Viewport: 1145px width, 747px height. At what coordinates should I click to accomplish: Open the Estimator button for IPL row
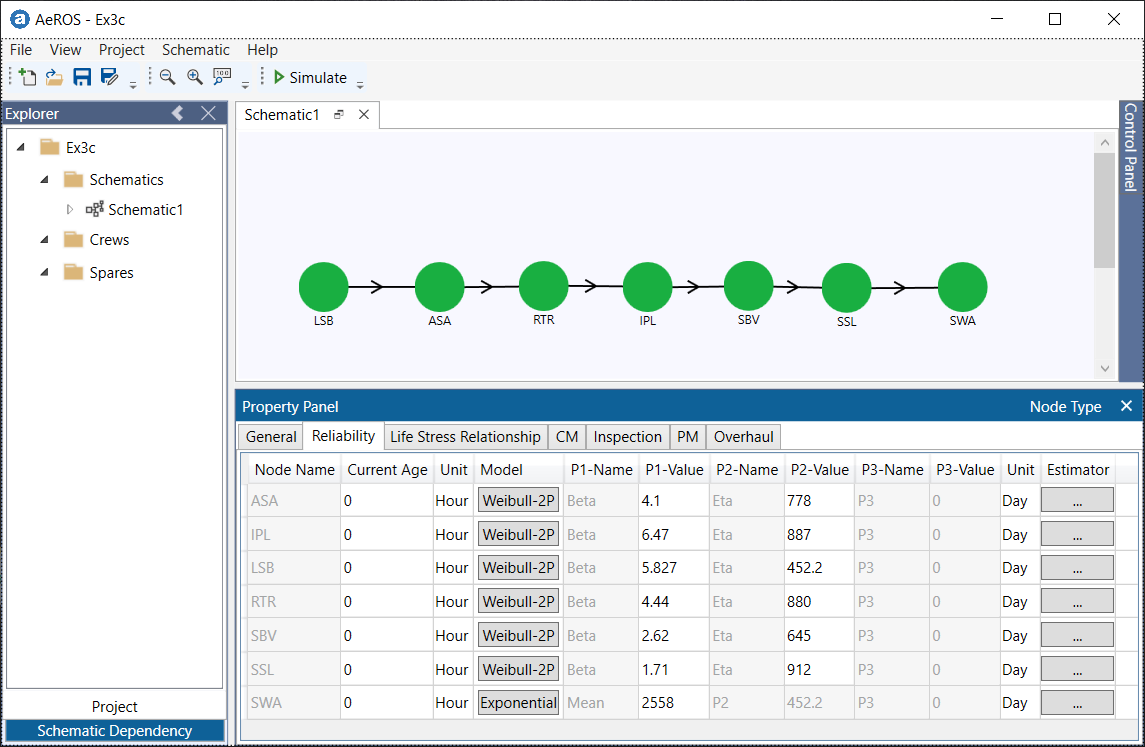pyautogui.click(x=1077, y=535)
